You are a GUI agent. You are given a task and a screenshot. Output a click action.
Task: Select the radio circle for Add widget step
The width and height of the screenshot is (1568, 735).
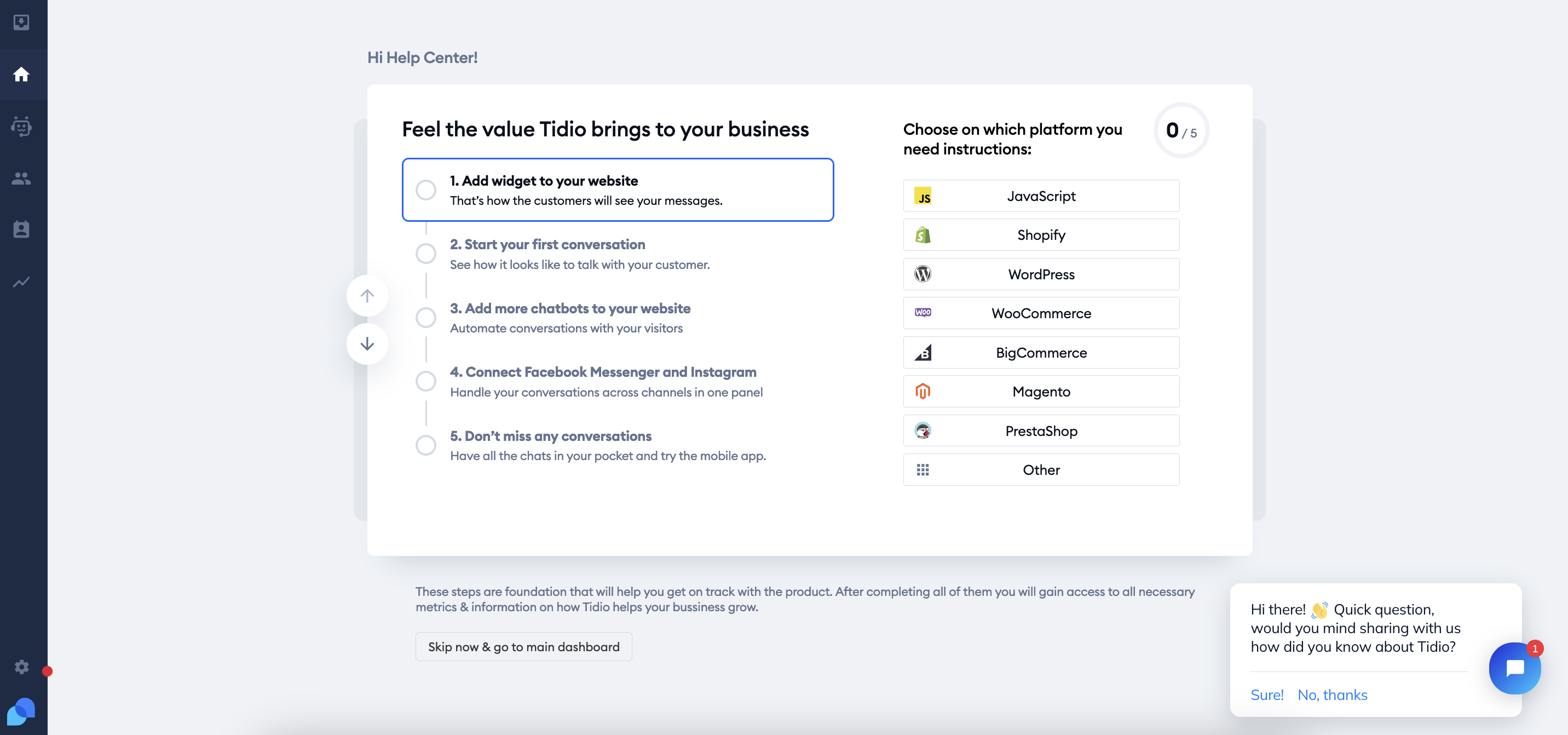[x=425, y=190]
